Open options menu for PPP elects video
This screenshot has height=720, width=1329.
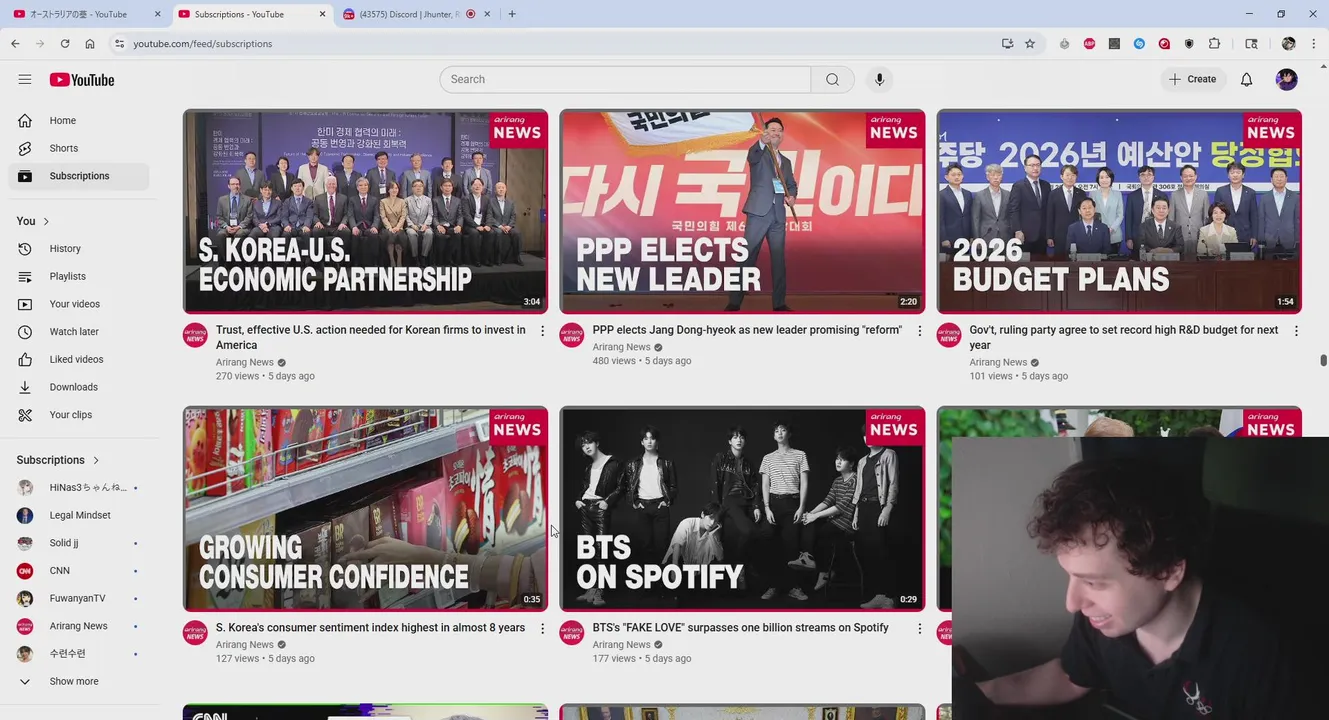[x=920, y=331]
